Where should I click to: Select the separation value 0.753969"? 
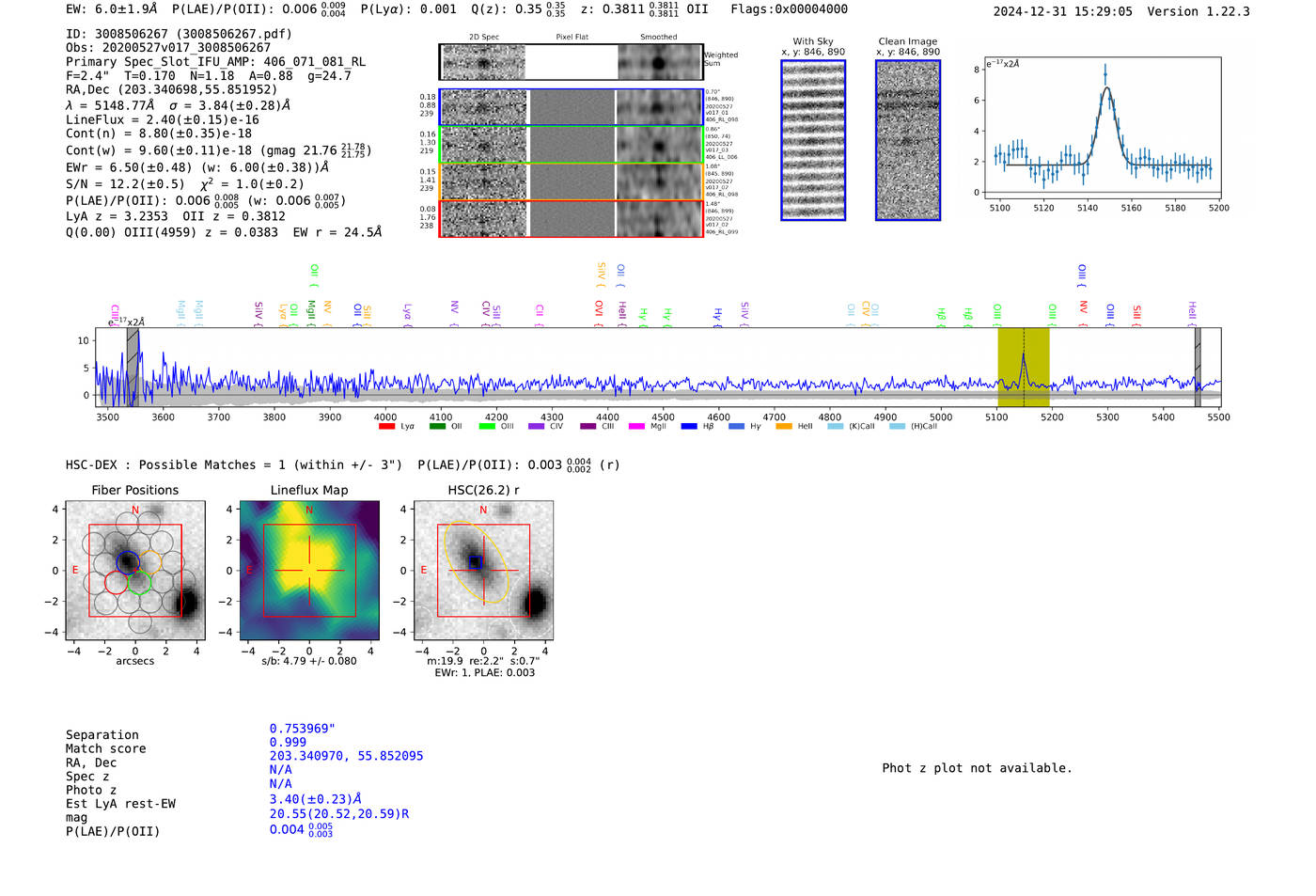tap(303, 729)
